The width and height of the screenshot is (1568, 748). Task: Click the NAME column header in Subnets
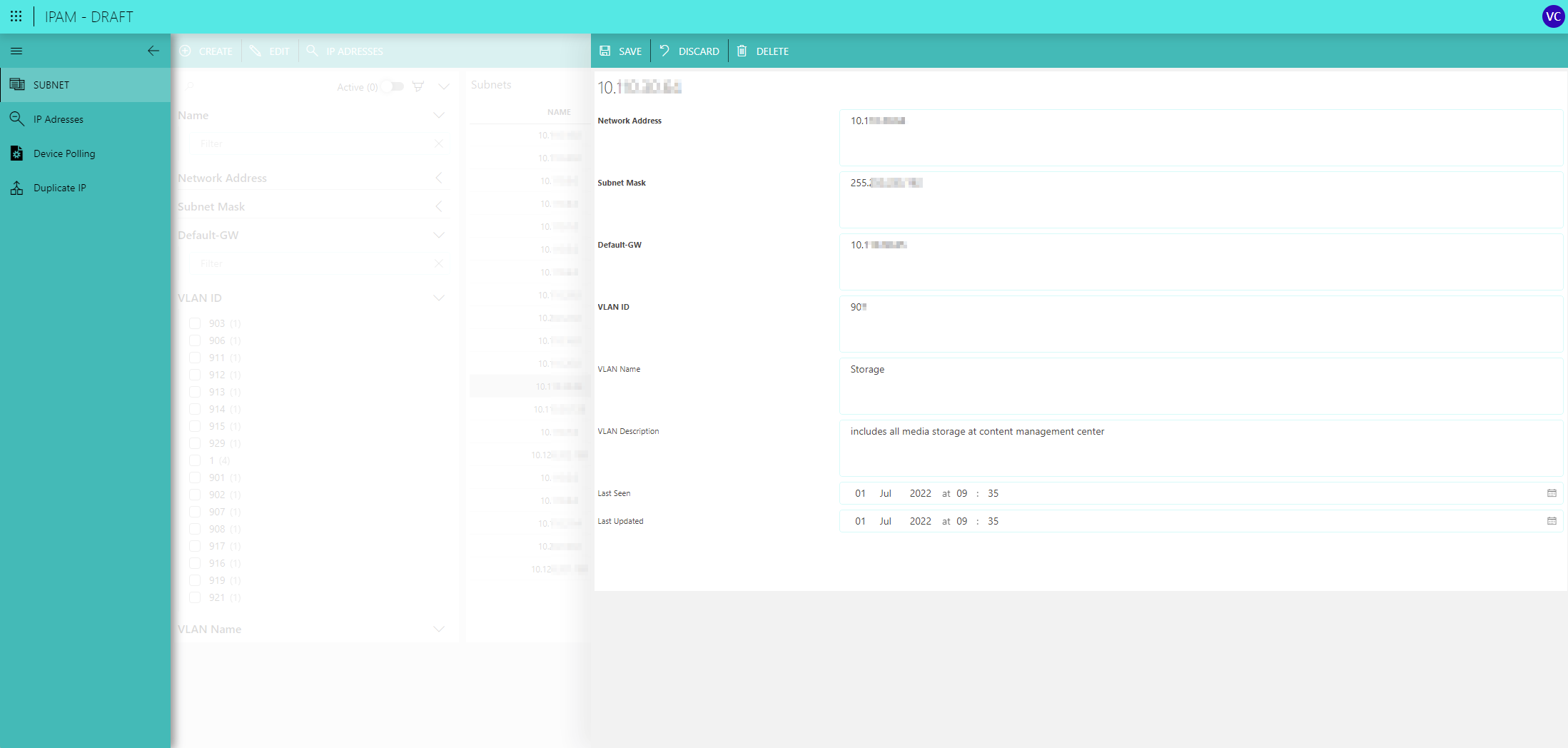coord(559,112)
